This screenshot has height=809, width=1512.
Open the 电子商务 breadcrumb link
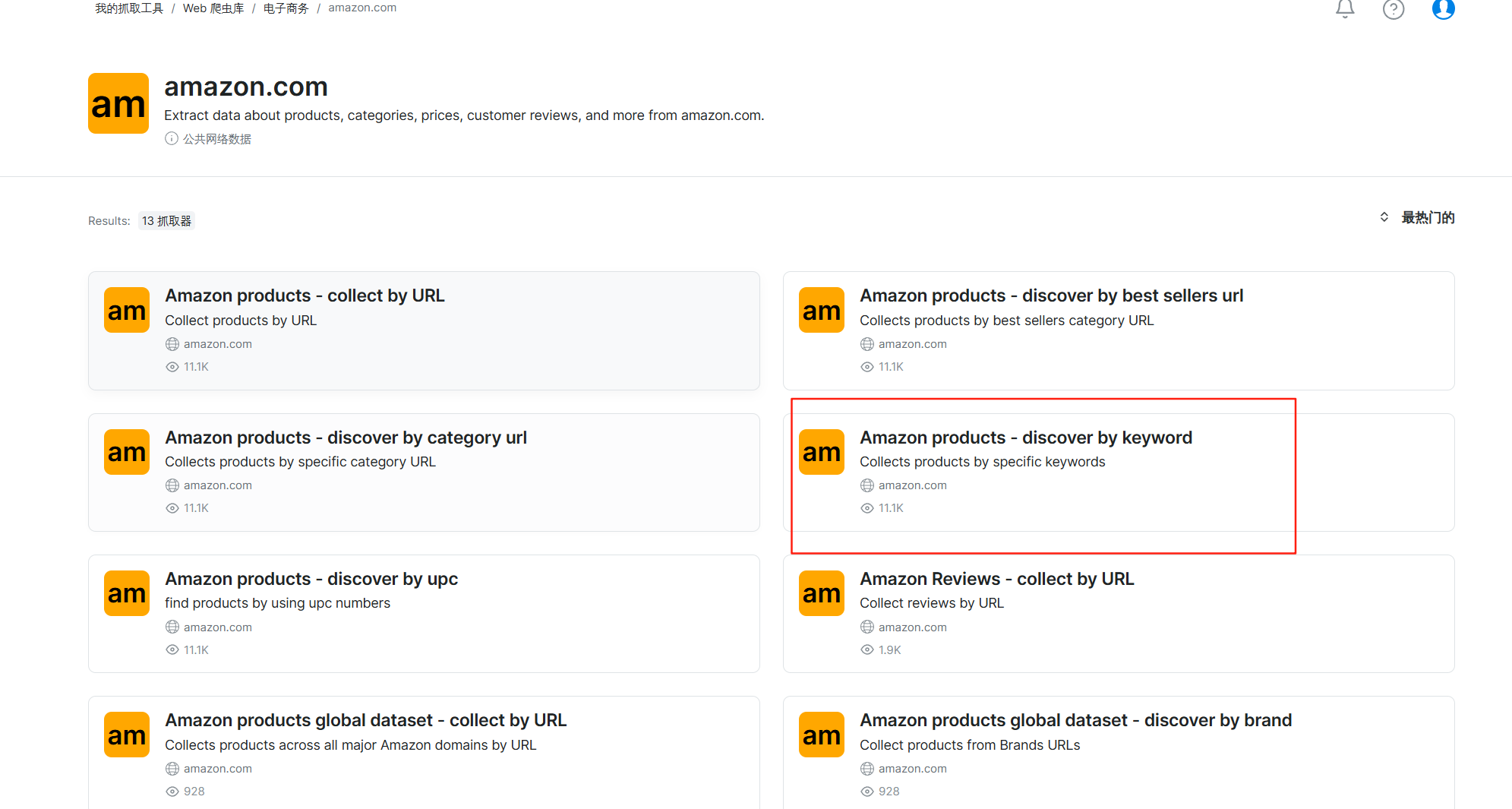286,8
